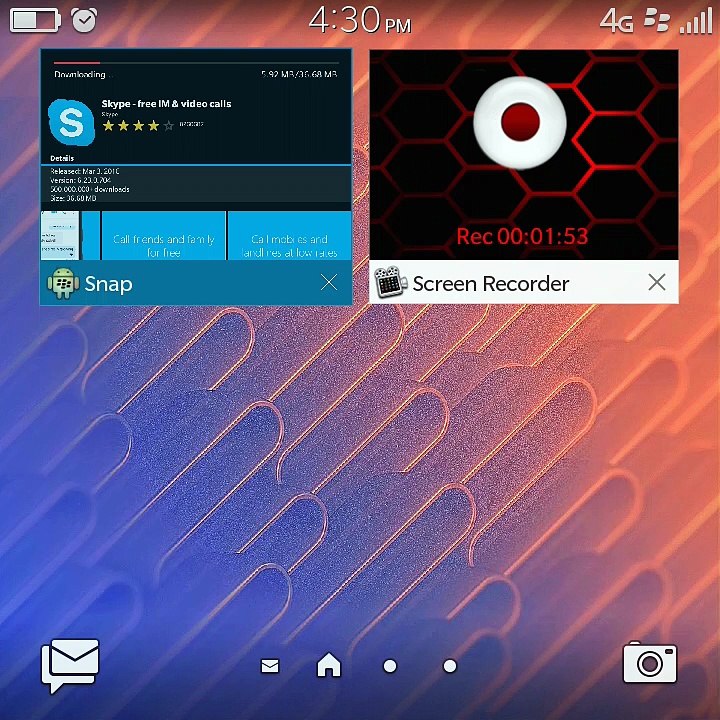Tap the alarm clock status icon
Viewport: 720px width, 720px height.
point(84,20)
